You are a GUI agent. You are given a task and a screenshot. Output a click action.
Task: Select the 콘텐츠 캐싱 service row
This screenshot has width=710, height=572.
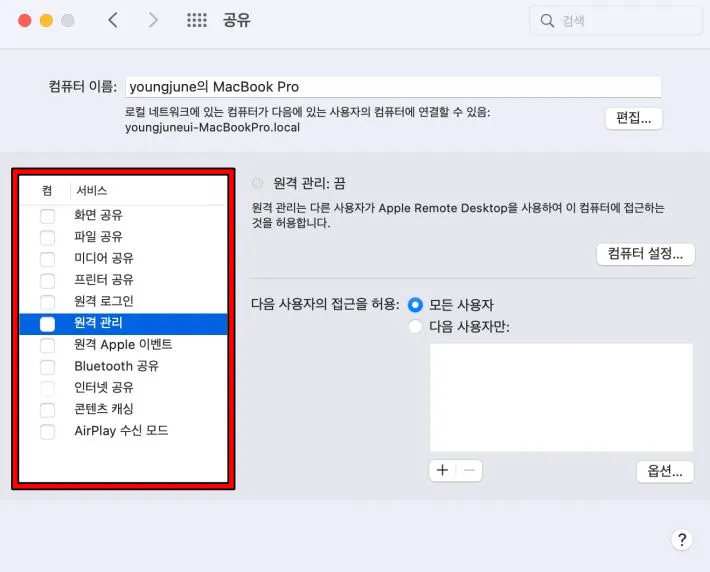pyautogui.click(x=123, y=410)
